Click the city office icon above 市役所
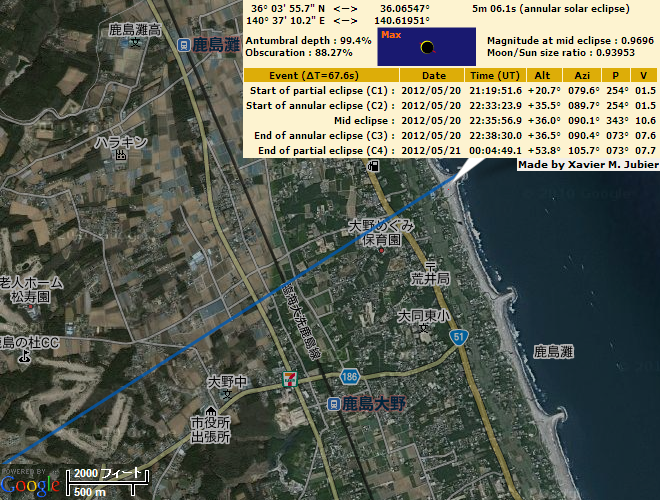This screenshot has width=660, height=500. pos(211,411)
